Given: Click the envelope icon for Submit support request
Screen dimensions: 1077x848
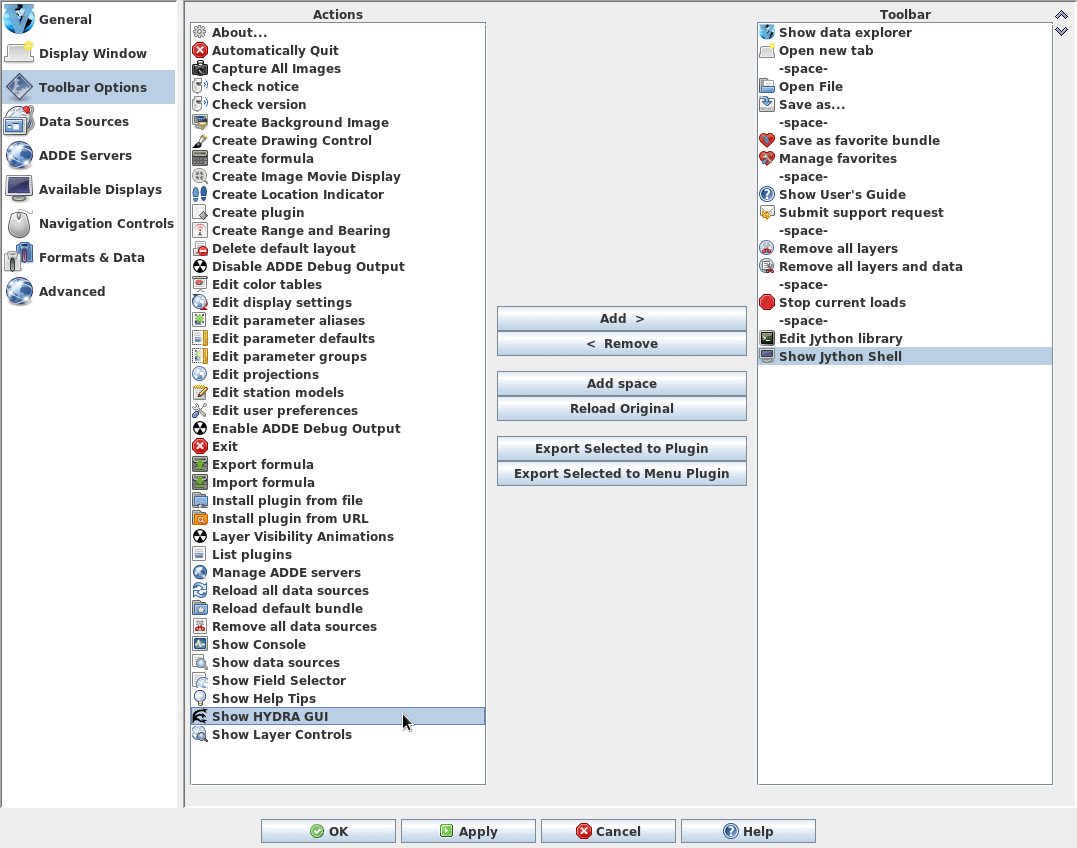Looking at the screenshot, I should pos(767,212).
